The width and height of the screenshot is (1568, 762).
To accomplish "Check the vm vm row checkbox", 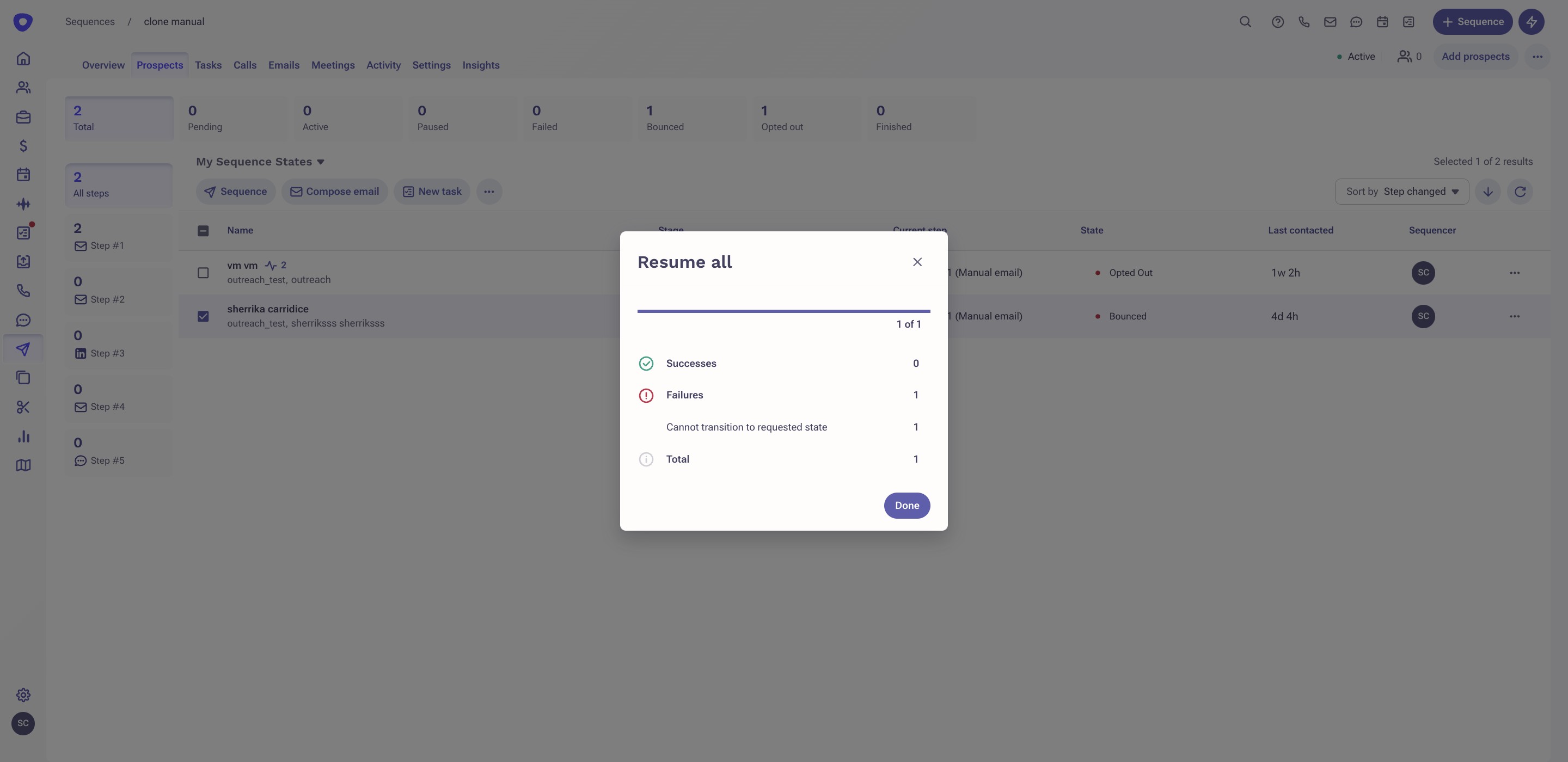I will click(203, 273).
